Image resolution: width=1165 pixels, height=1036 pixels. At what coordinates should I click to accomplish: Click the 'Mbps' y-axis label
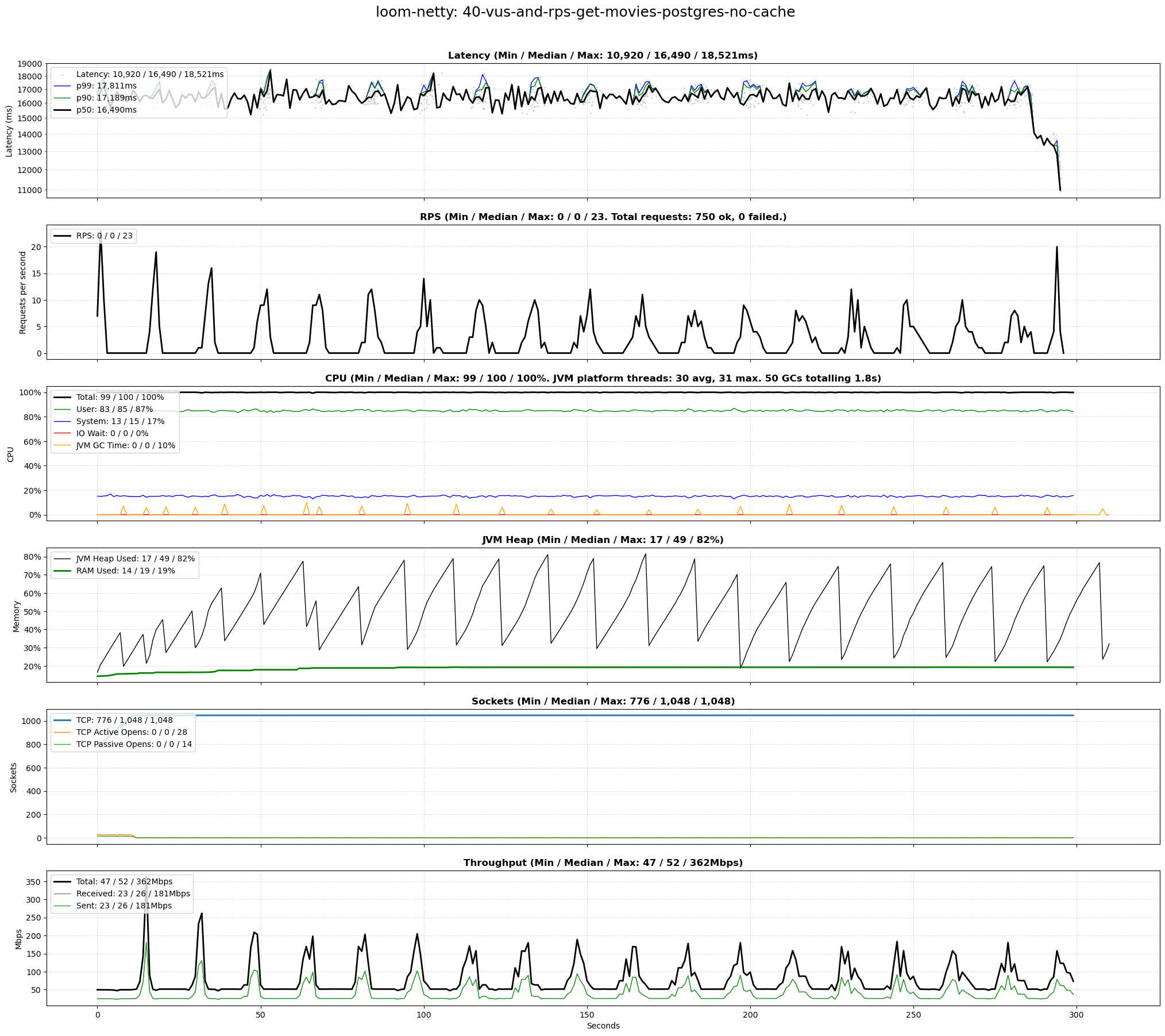[x=18, y=939]
